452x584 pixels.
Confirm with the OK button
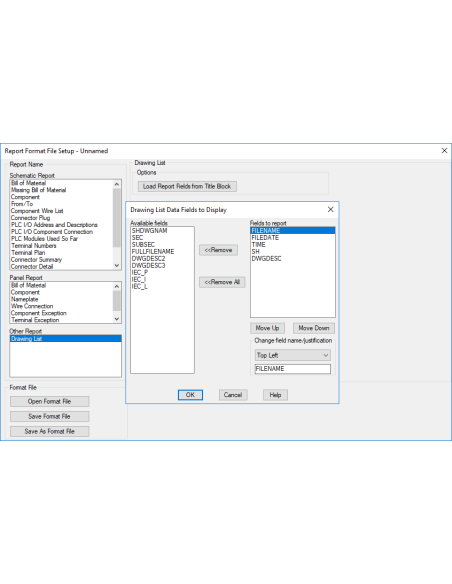[x=190, y=395]
